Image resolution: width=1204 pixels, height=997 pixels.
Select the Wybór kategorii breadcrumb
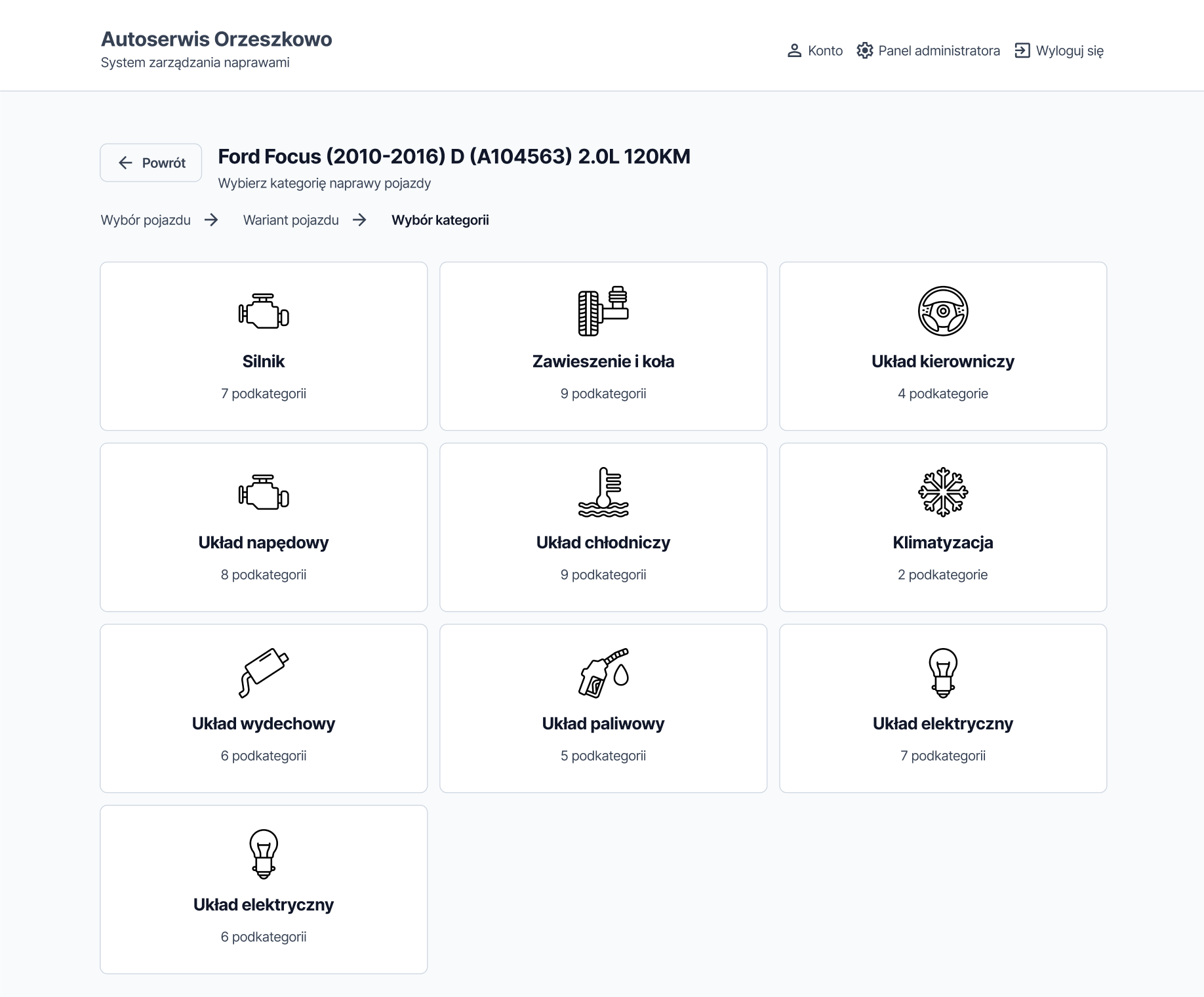(440, 220)
